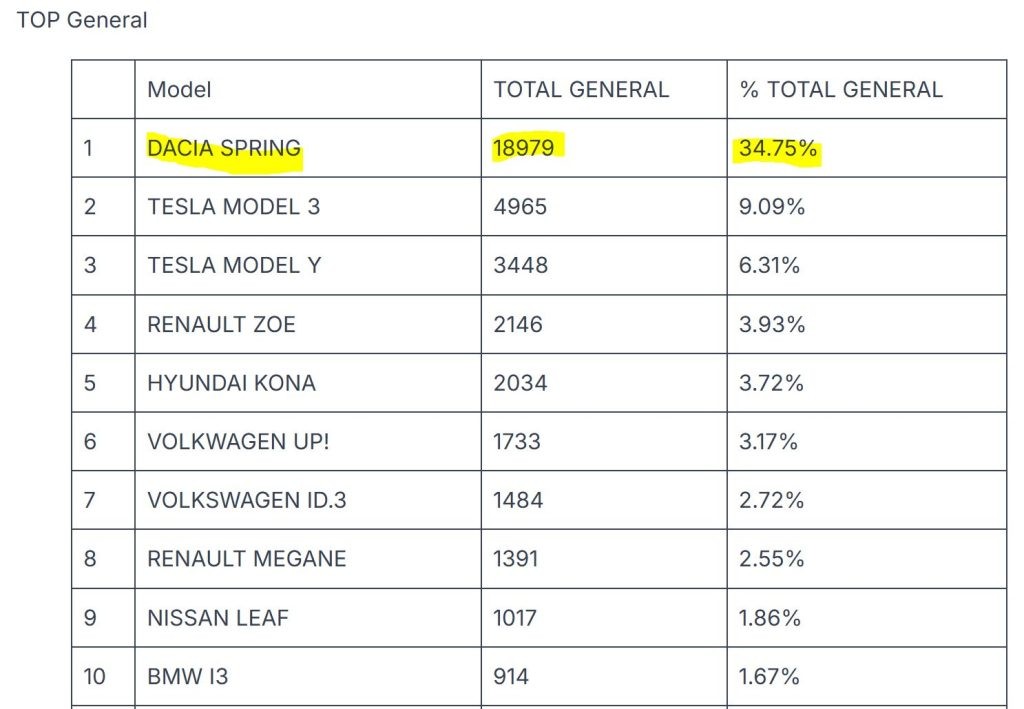Select the highlighted 34.75% percentage cell
Image resolution: width=1024 pixels, height=709 pixels.
coord(778,149)
